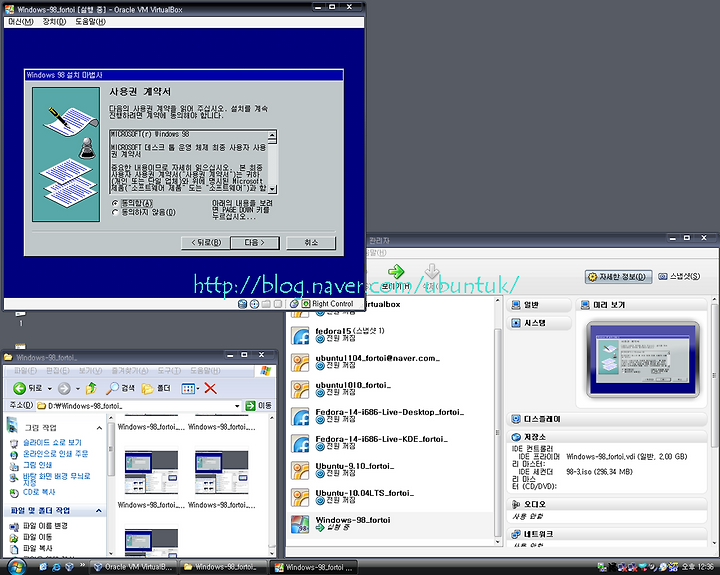The width and height of the screenshot is (720, 575).
Task: Click the gray discard arrow toolbar icon
Action: click(432, 271)
